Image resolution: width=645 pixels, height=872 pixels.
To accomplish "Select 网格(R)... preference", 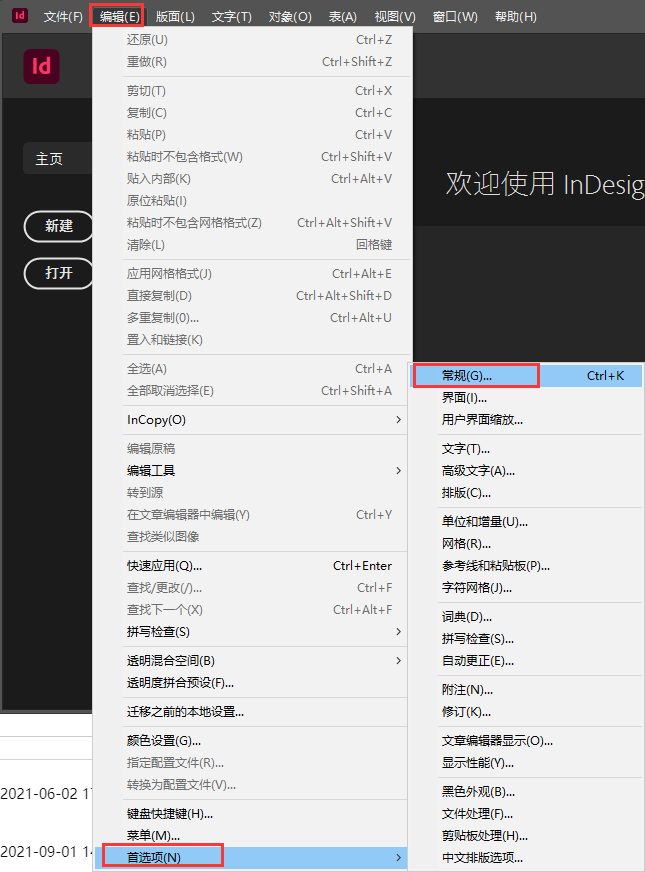I will click(x=526, y=544).
